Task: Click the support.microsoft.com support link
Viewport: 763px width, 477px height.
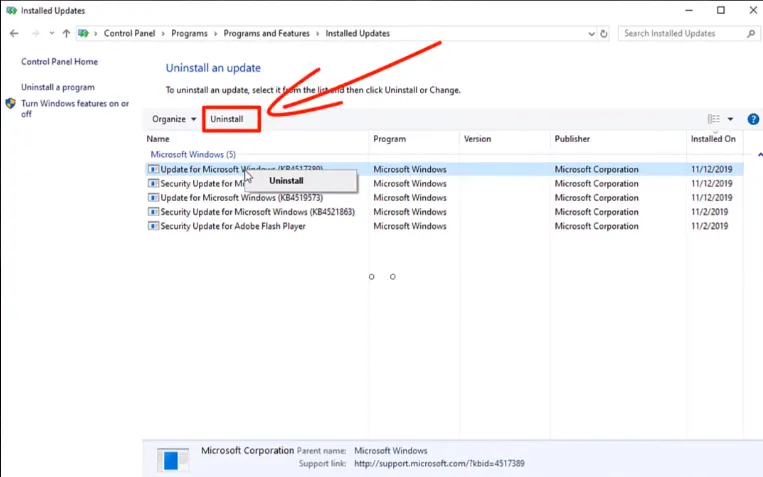Action: click(439, 464)
